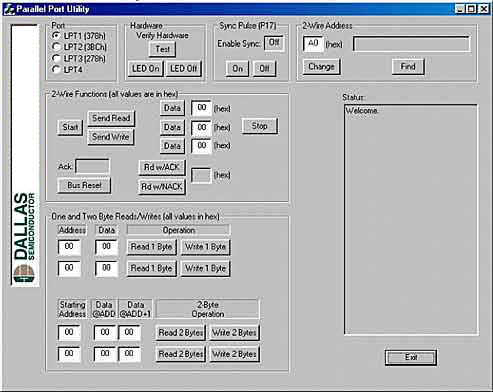This screenshot has height=392, width=493.
Task: Close the Parallel Port Utility window
Action: [484, 9]
